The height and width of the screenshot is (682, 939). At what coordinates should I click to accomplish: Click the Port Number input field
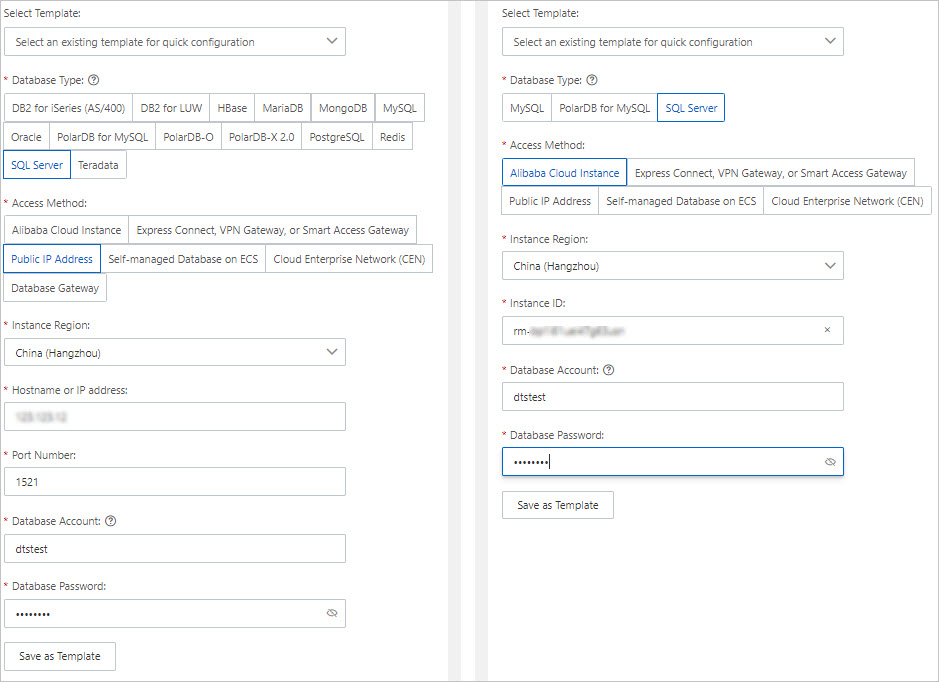click(175, 482)
